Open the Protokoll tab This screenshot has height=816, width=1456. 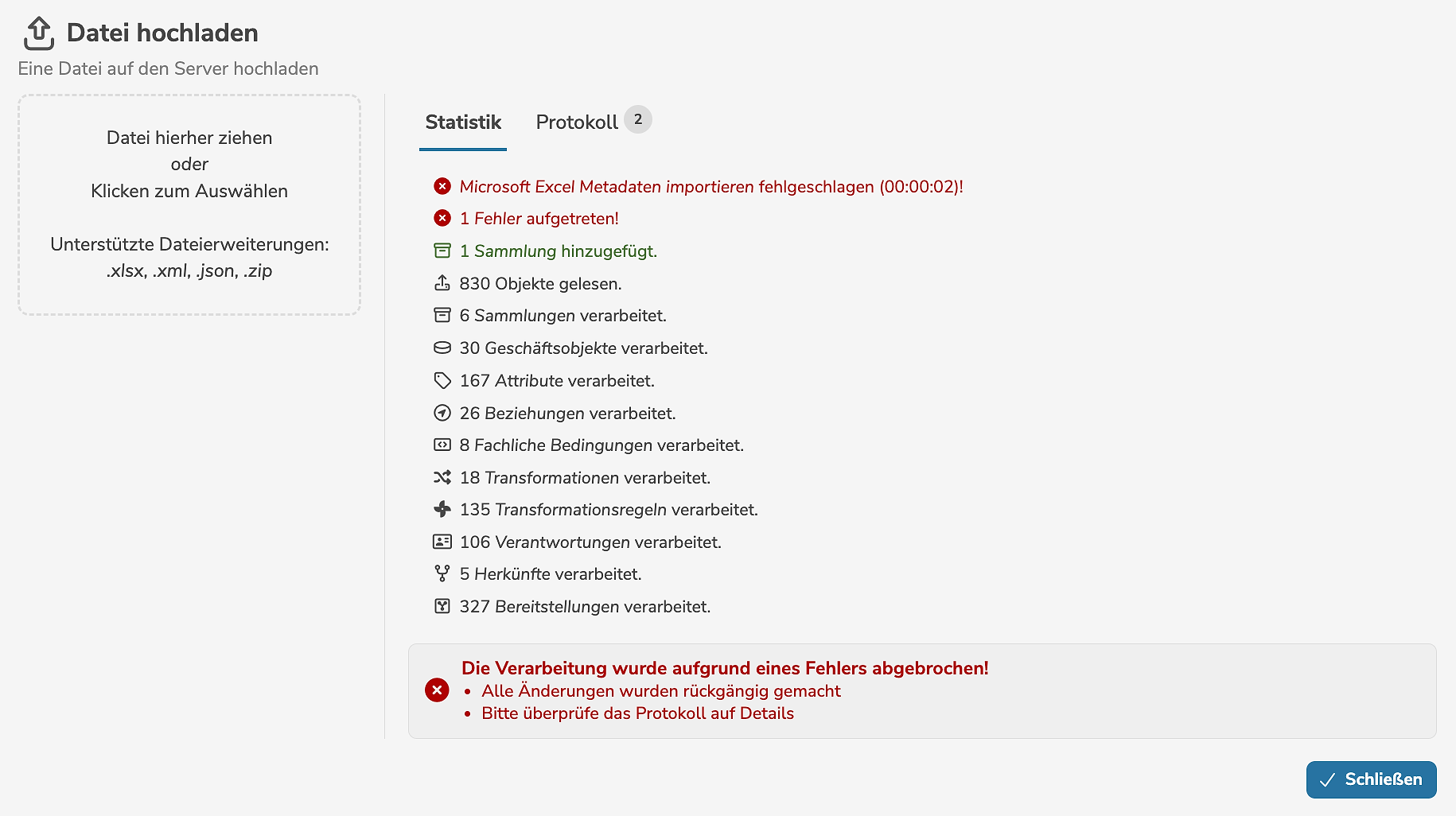(577, 122)
